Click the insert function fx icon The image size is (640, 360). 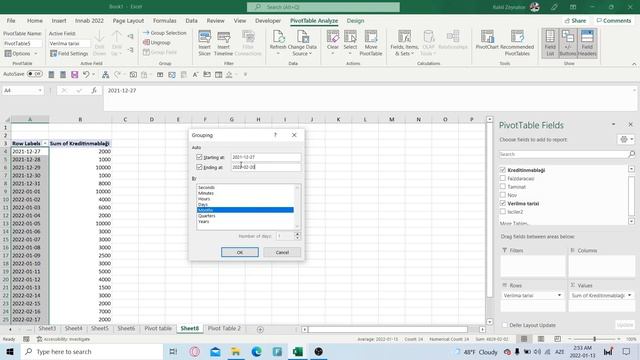click(x=94, y=90)
